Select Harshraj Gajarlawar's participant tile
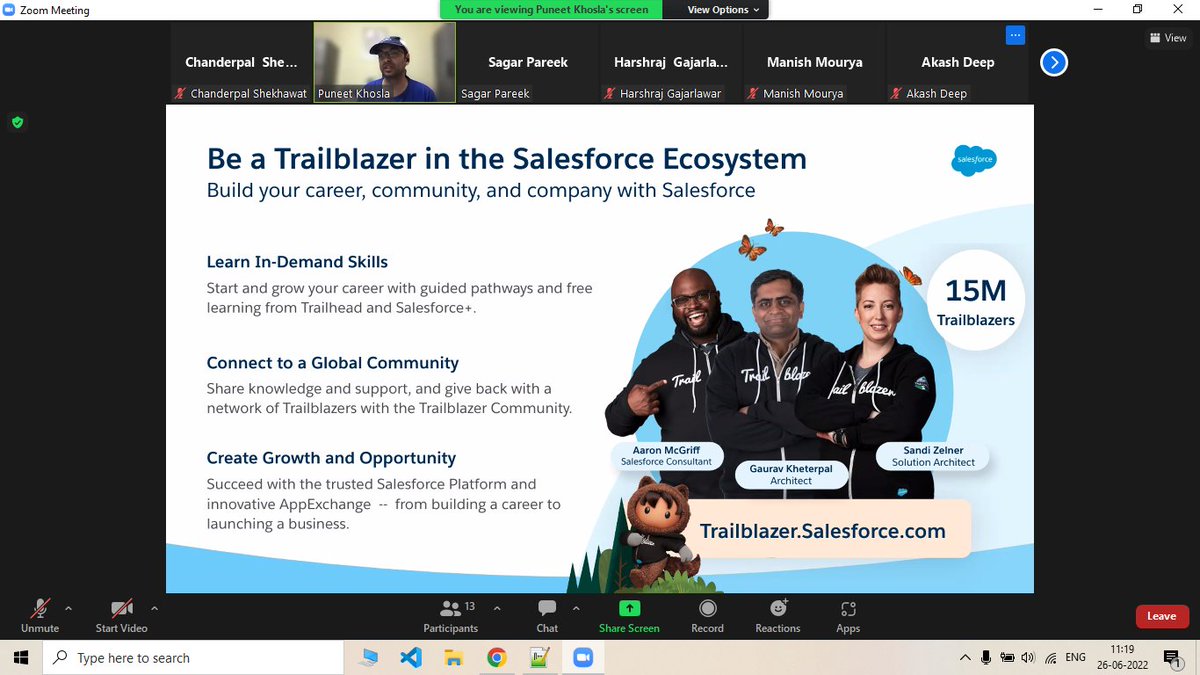 pos(671,62)
